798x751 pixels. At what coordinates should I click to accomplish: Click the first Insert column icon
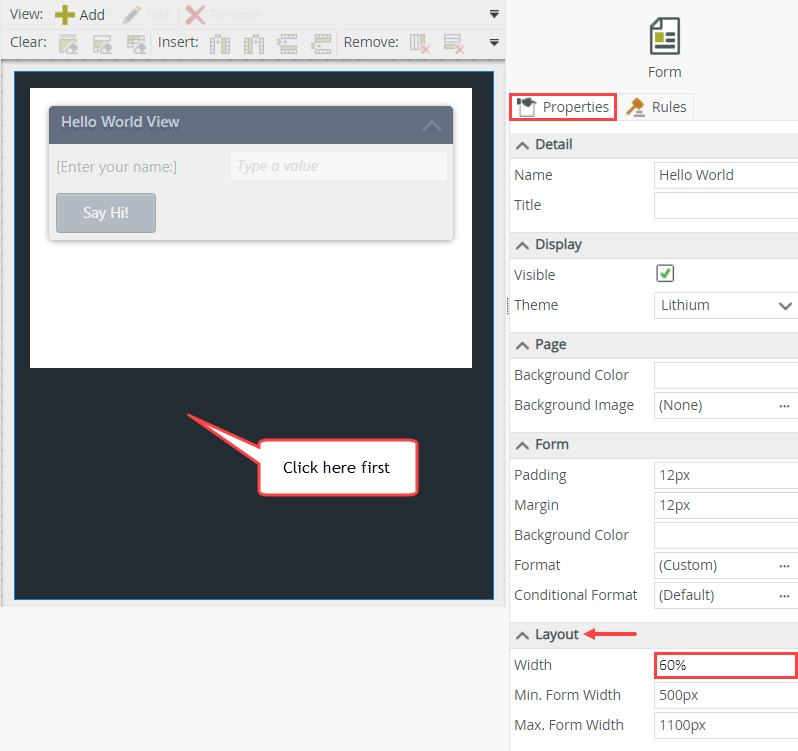[x=219, y=44]
